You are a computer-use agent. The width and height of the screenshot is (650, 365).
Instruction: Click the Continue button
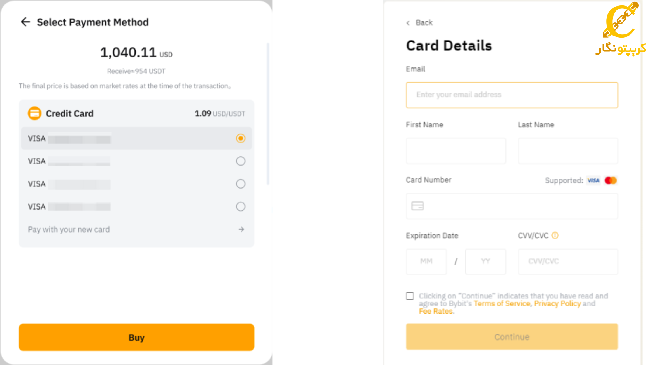pyautogui.click(x=512, y=337)
